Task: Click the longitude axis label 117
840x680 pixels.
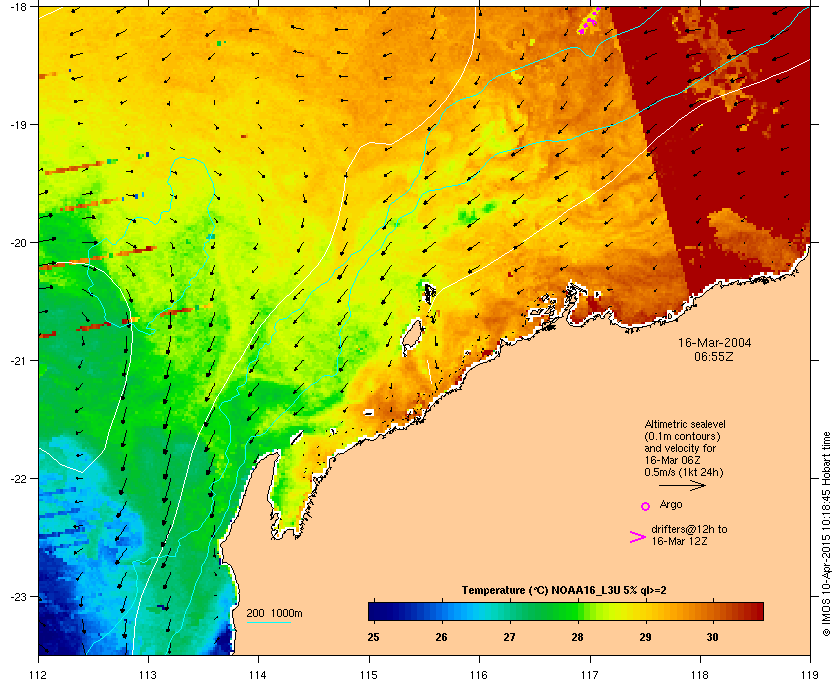Action: click(x=590, y=675)
